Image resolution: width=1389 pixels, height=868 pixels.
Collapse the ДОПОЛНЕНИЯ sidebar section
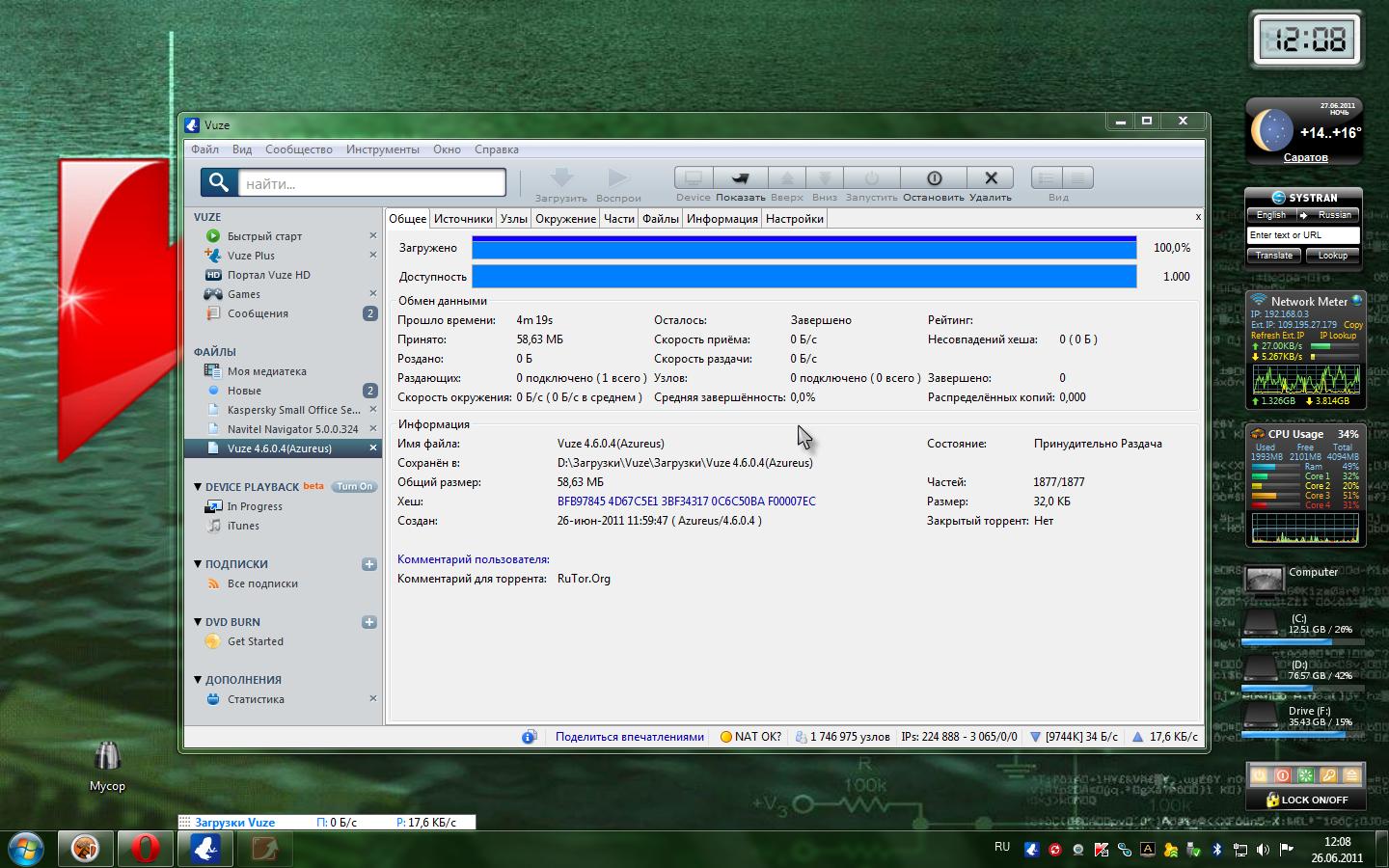(x=198, y=680)
